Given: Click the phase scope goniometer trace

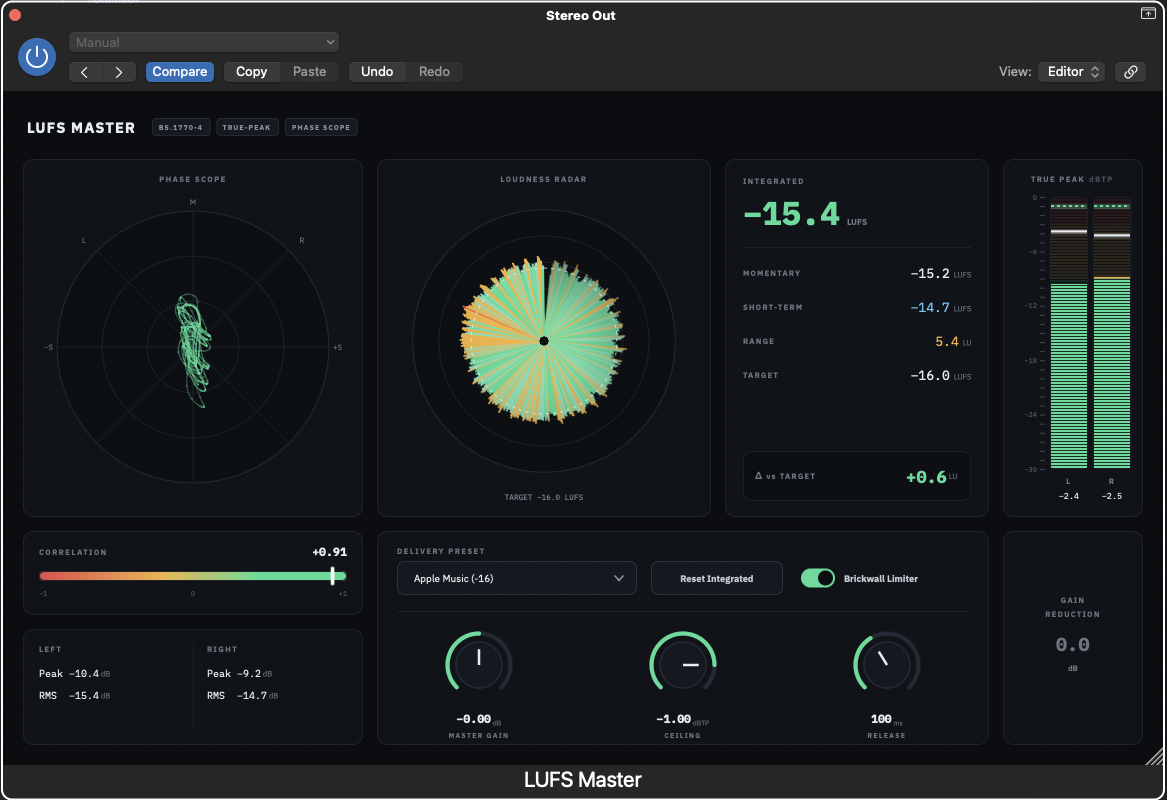Looking at the screenshot, I should coord(194,350).
